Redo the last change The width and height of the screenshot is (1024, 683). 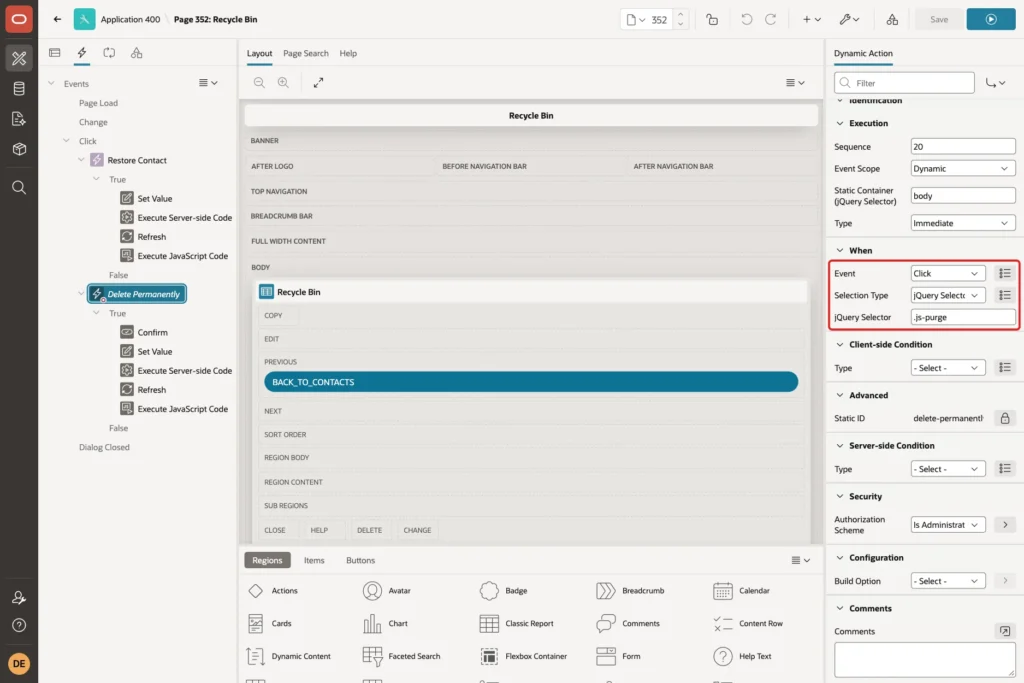coord(771,20)
